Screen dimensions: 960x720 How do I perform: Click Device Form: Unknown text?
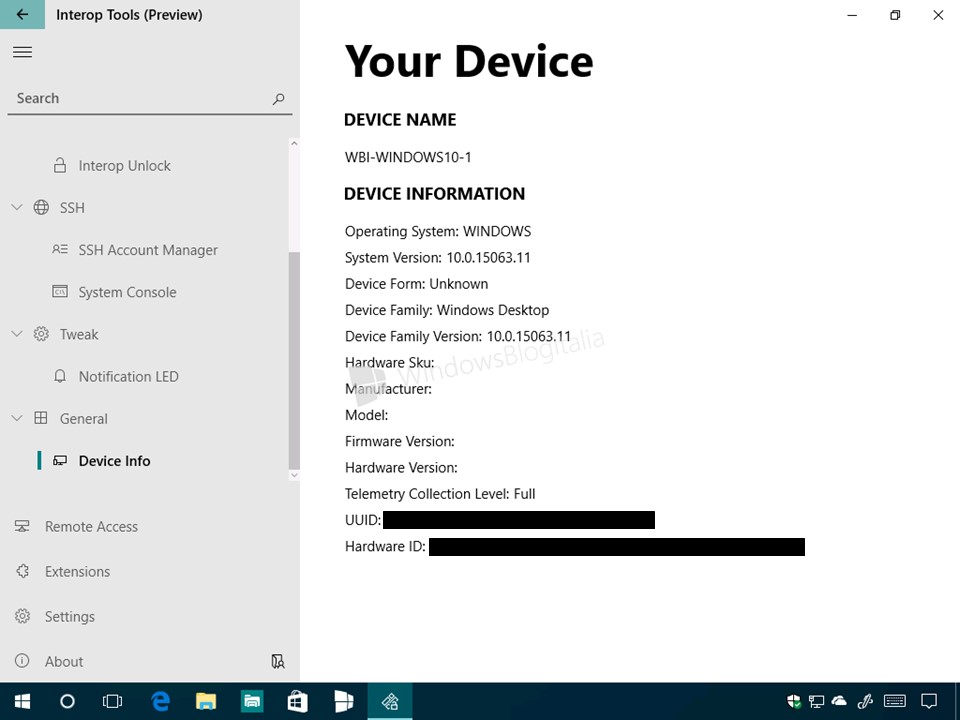click(416, 284)
